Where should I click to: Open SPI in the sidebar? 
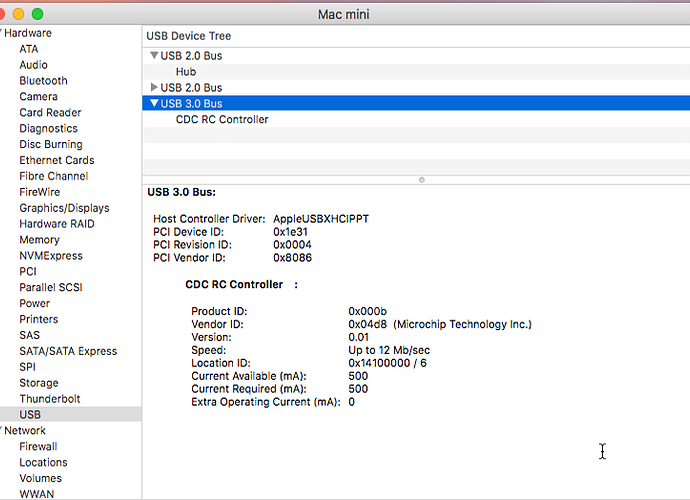[x=27, y=367]
